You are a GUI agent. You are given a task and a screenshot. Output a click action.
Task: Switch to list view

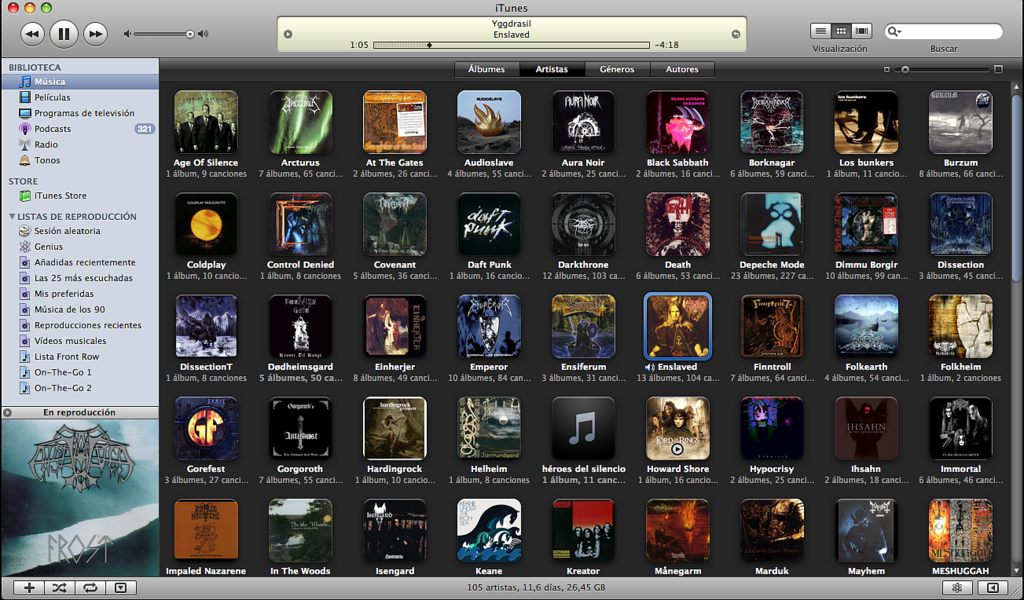[821, 31]
